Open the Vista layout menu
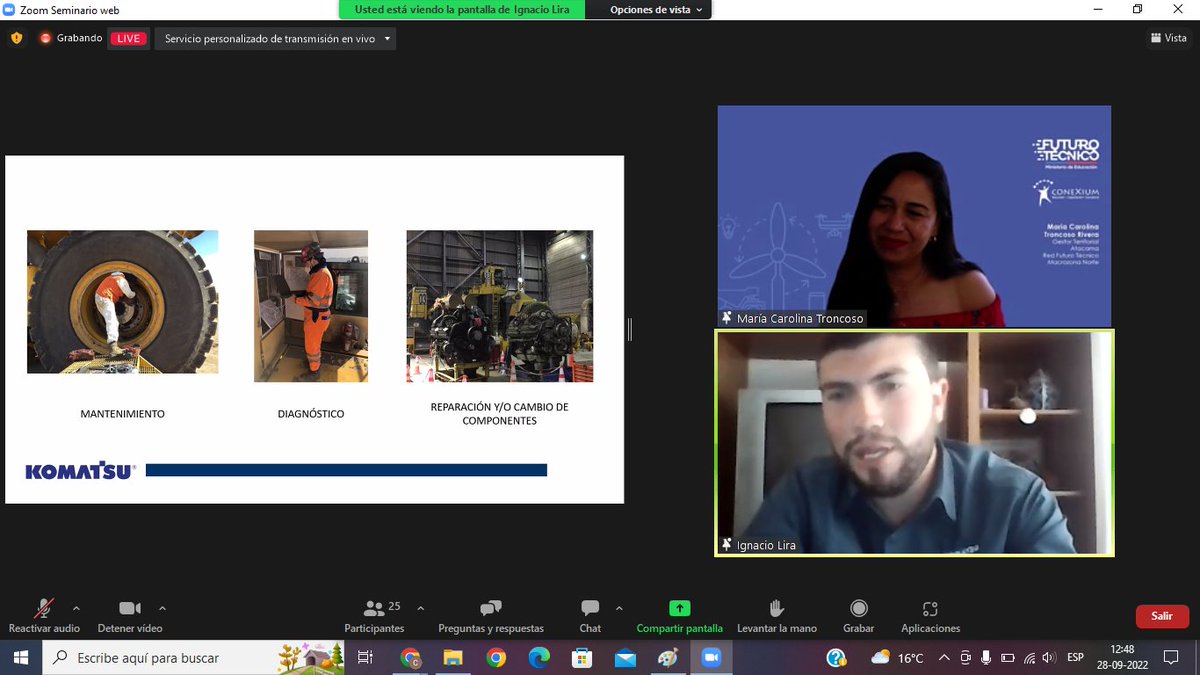Image resolution: width=1200 pixels, height=675 pixels. pos(1169,38)
